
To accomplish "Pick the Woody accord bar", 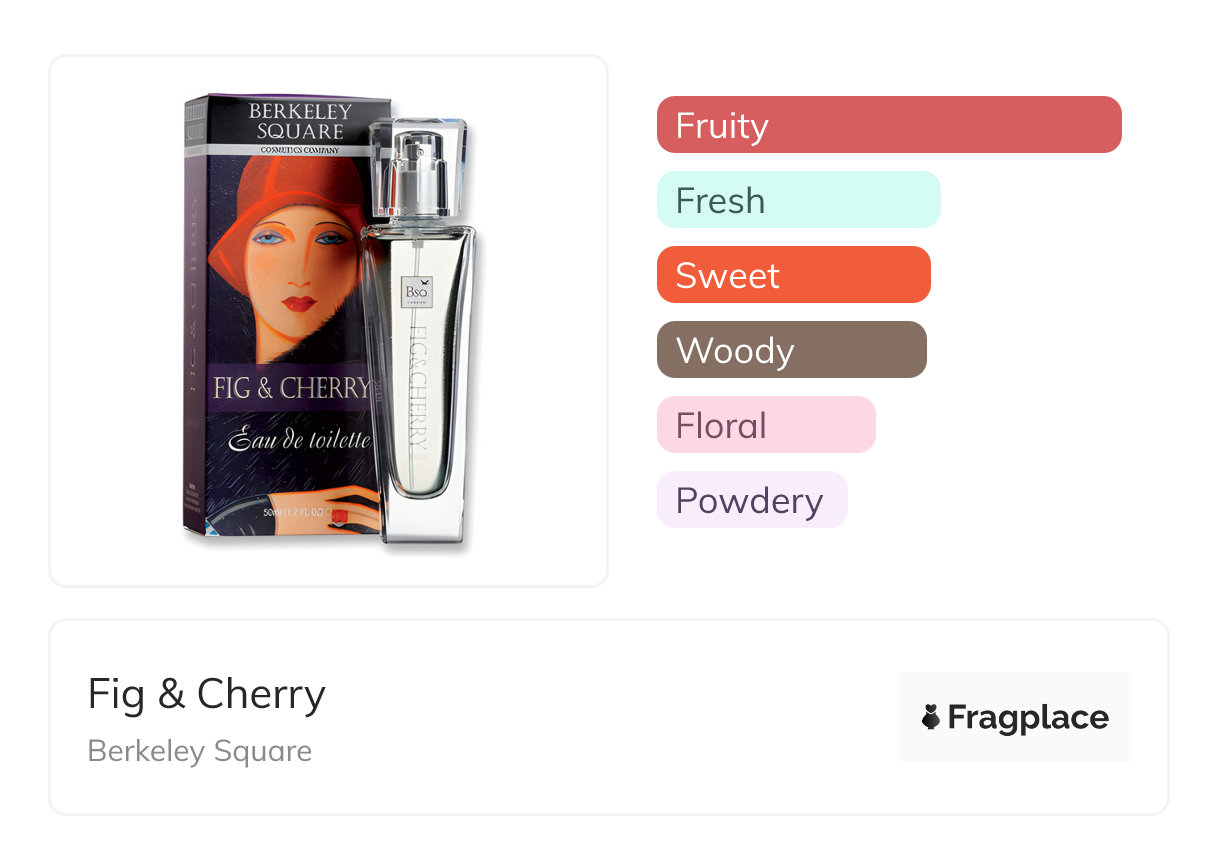I will click(x=791, y=350).
